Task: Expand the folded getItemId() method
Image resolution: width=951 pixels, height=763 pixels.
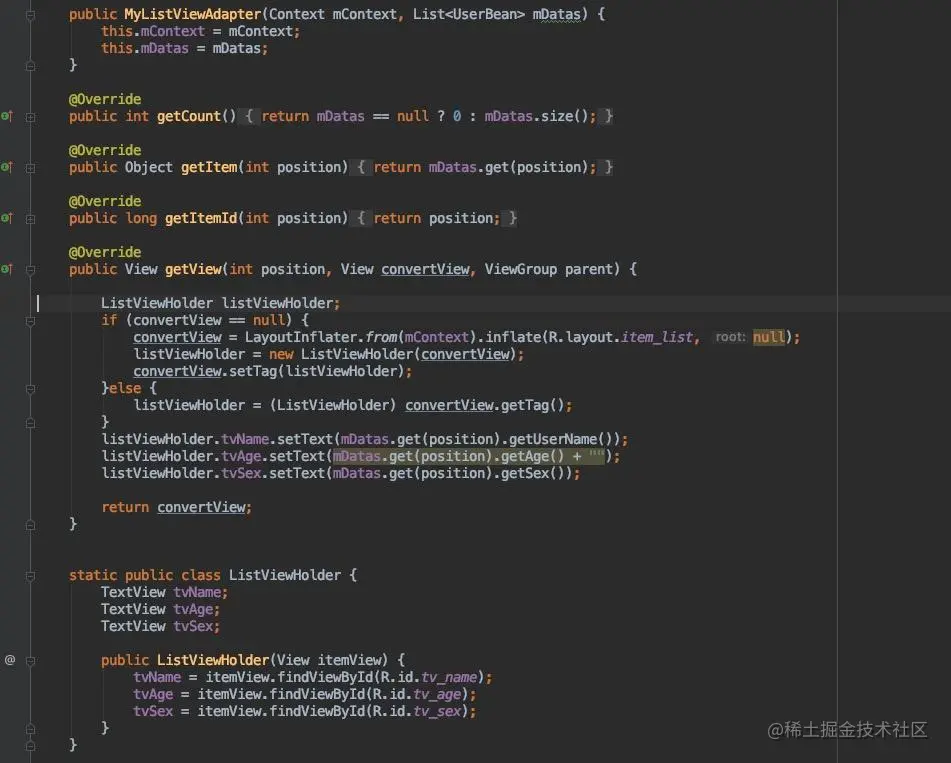Action: pyautogui.click(x=30, y=219)
